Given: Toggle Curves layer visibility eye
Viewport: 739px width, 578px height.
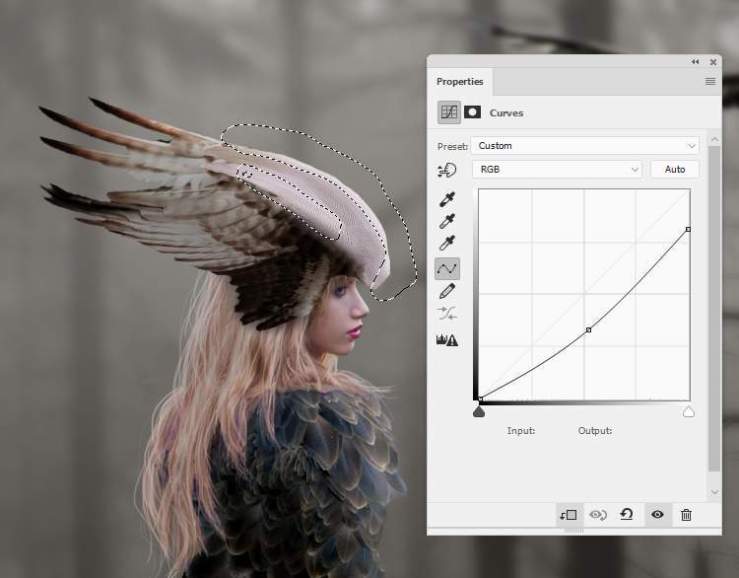Looking at the screenshot, I should [657, 514].
